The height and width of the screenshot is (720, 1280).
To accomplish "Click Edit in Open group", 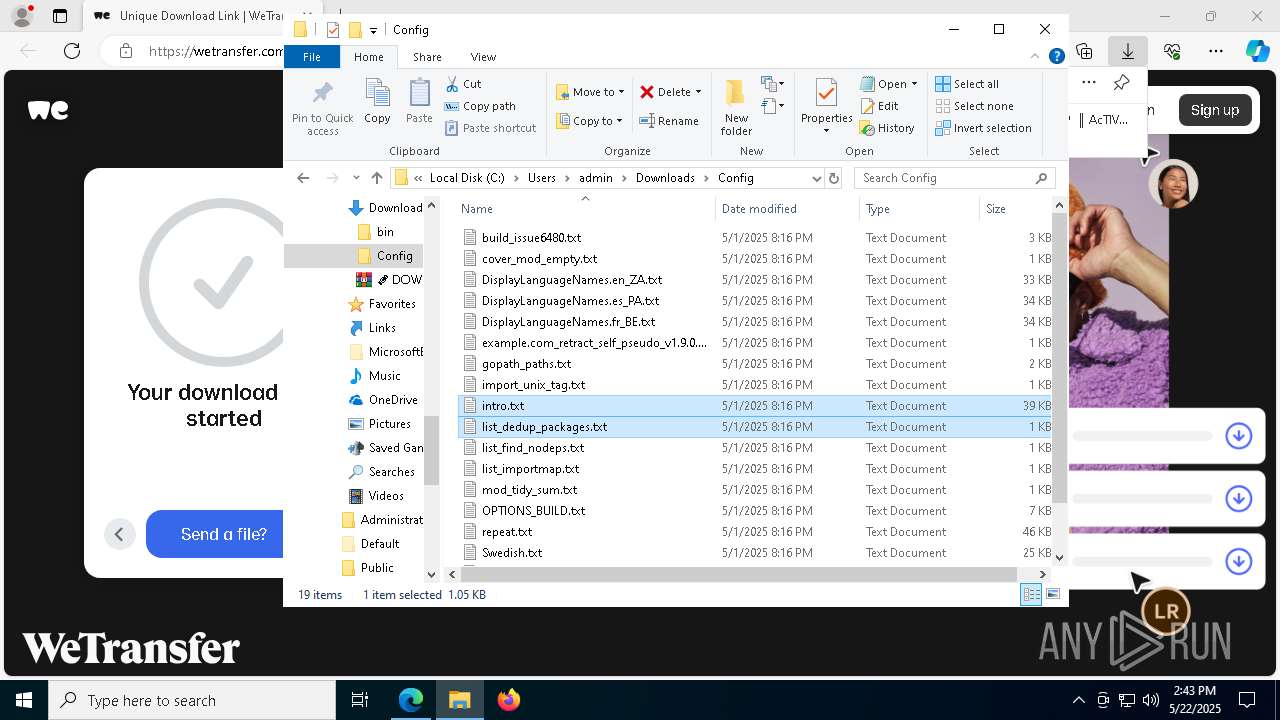I will (879, 106).
